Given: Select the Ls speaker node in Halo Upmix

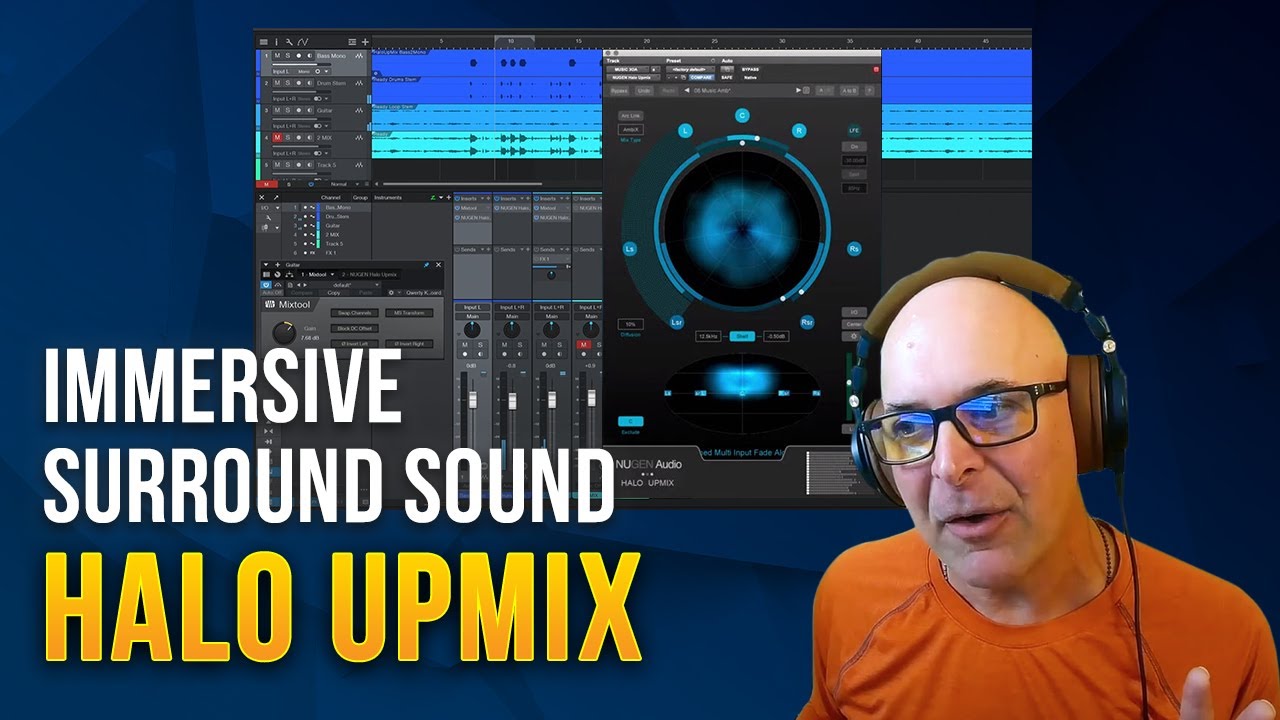Looking at the screenshot, I should point(629,248).
